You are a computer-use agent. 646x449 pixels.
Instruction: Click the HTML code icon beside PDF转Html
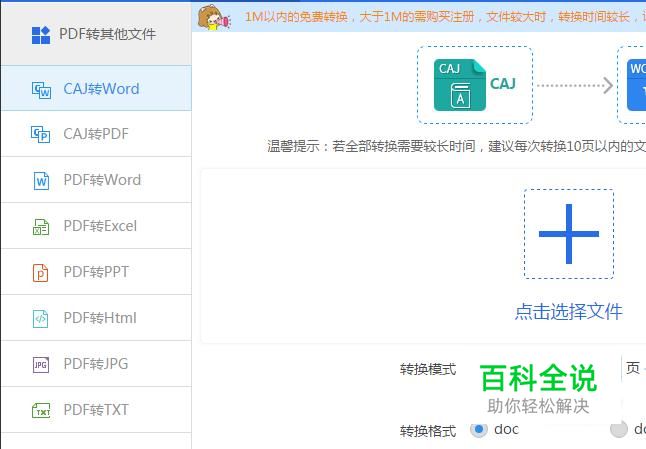click(x=40, y=319)
